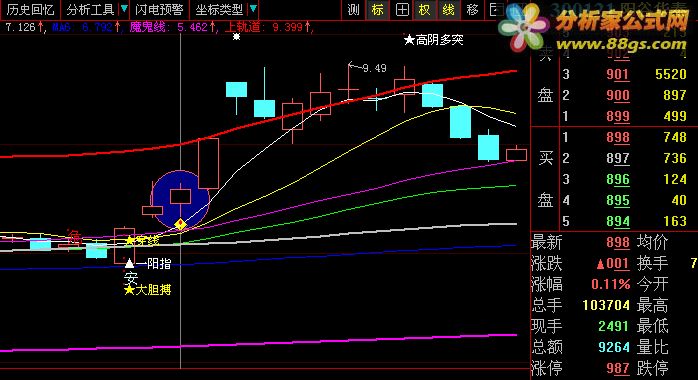Click the 田 grid layout icon
The width and height of the screenshot is (698, 380).
pyautogui.click(x=402, y=9)
